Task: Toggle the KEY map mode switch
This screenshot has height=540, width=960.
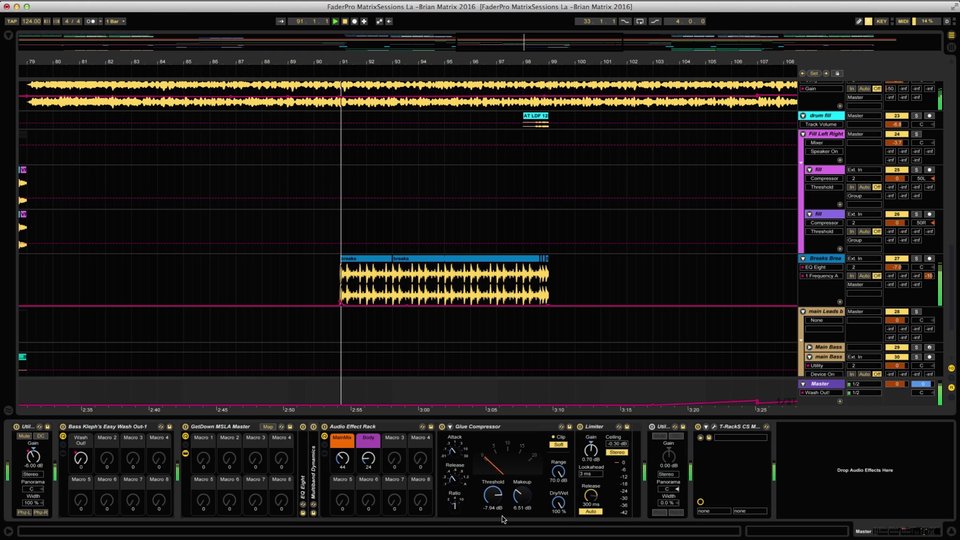Action: 882,21
